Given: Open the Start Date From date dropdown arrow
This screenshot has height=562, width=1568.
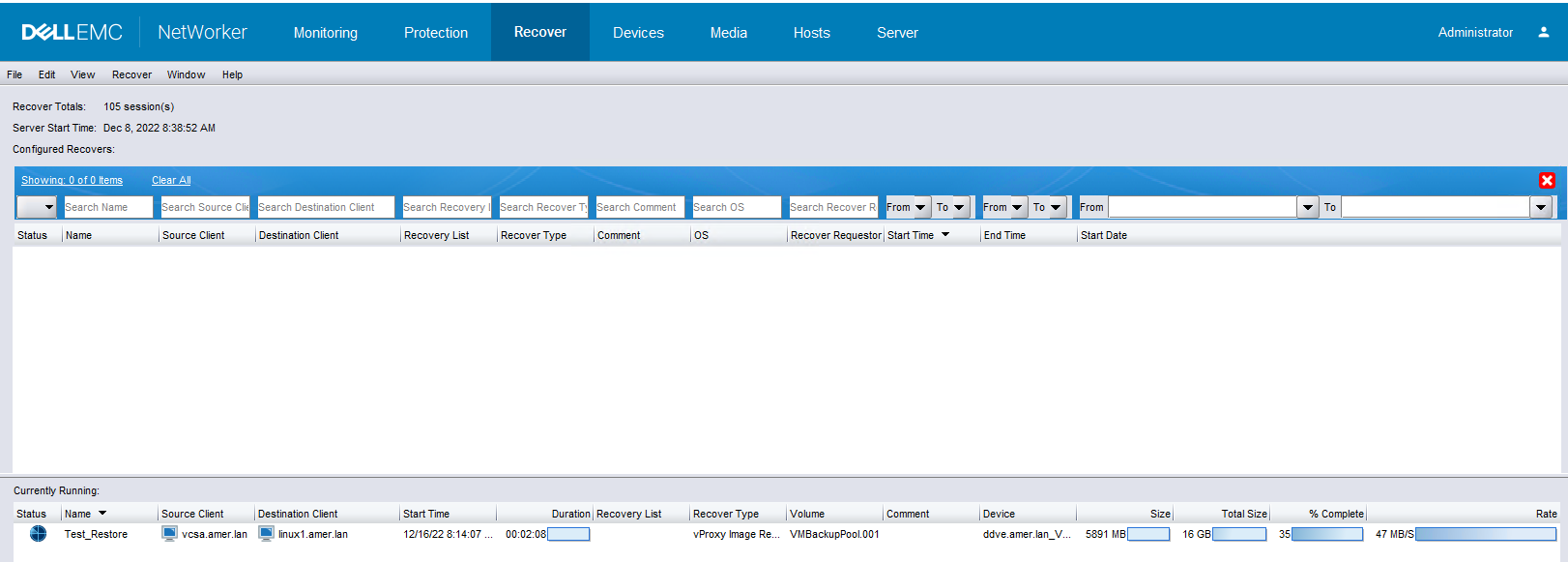Looking at the screenshot, I should [x=1308, y=207].
